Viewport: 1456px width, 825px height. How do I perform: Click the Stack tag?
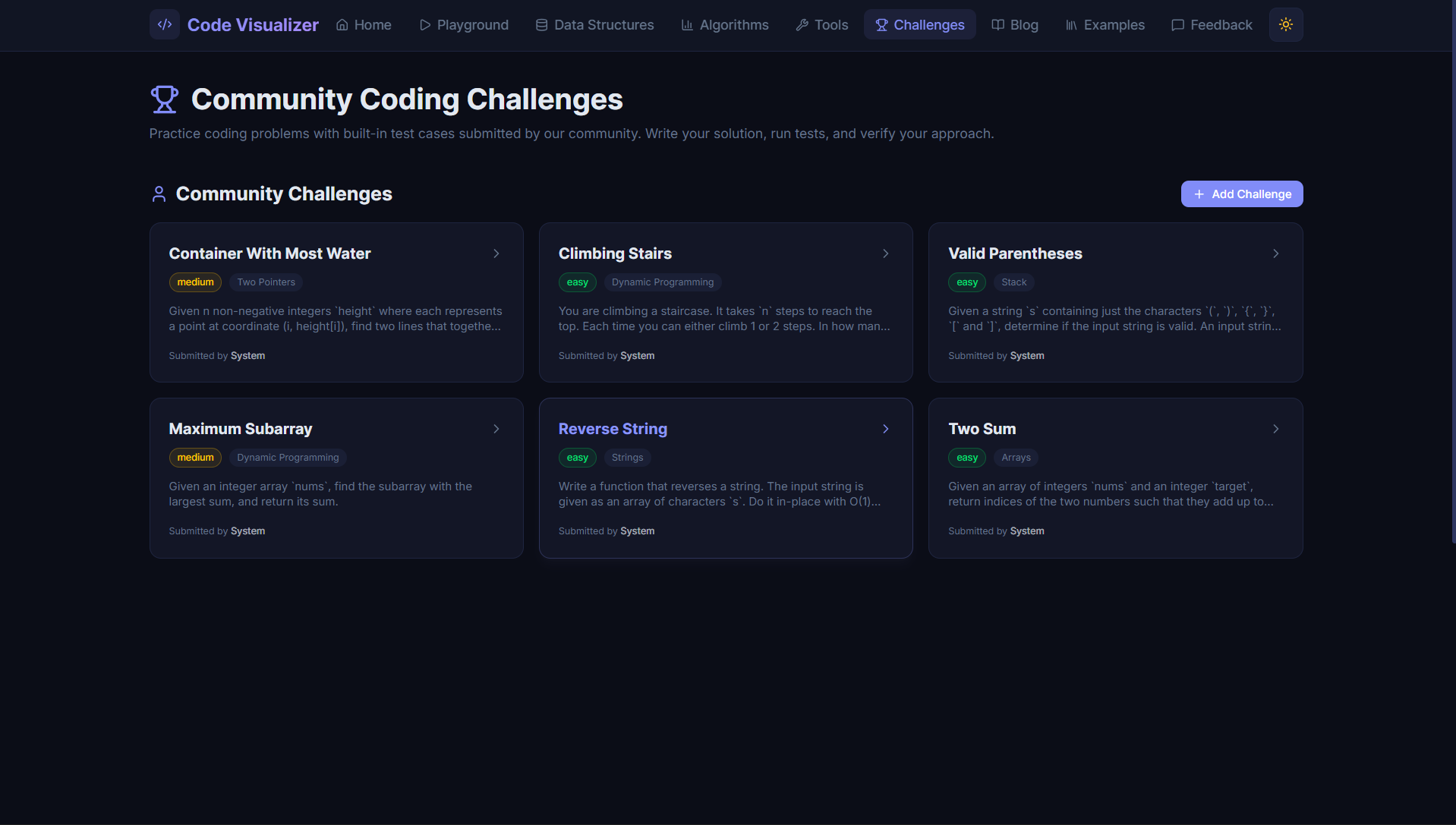pyautogui.click(x=1014, y=282)
